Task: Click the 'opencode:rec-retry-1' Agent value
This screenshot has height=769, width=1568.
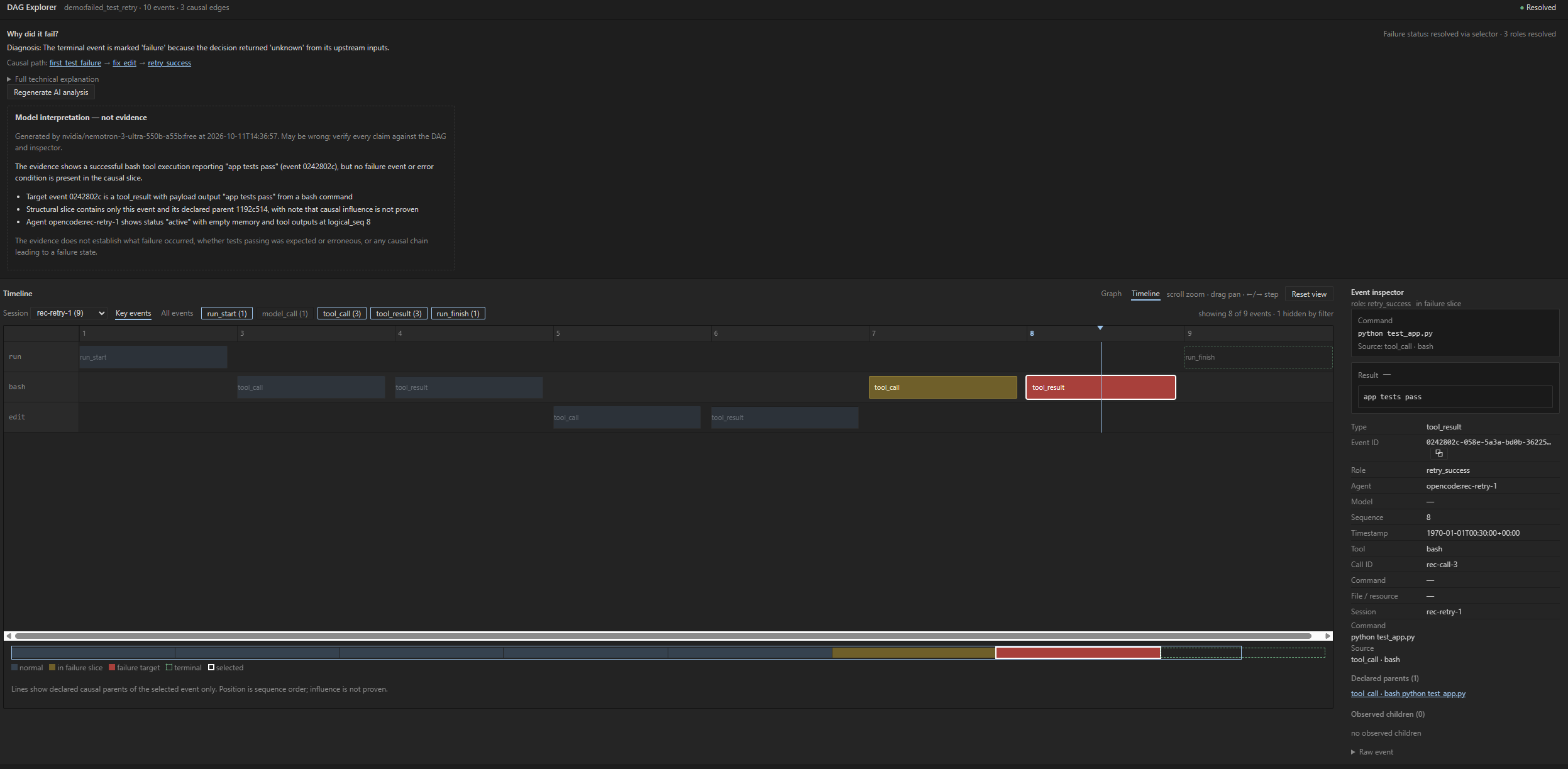Action: tap(1461, 486)
